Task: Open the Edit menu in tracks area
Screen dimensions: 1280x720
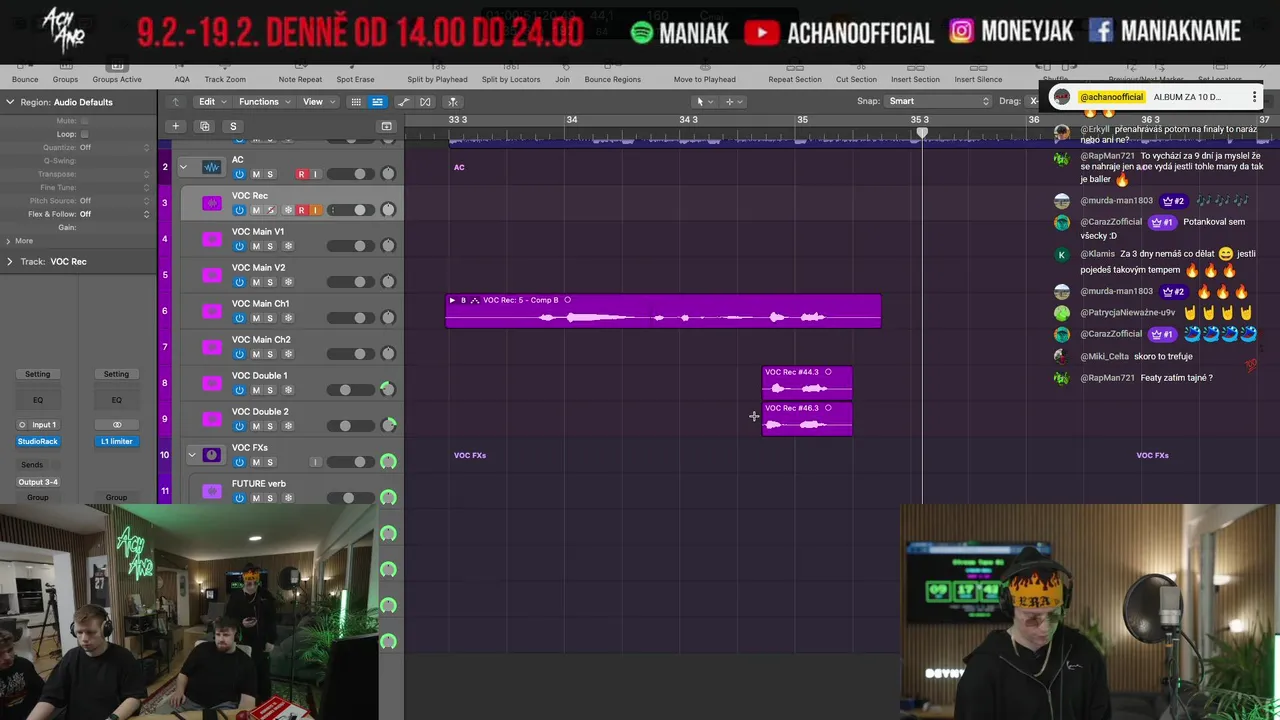Action: tap(212, 102)
